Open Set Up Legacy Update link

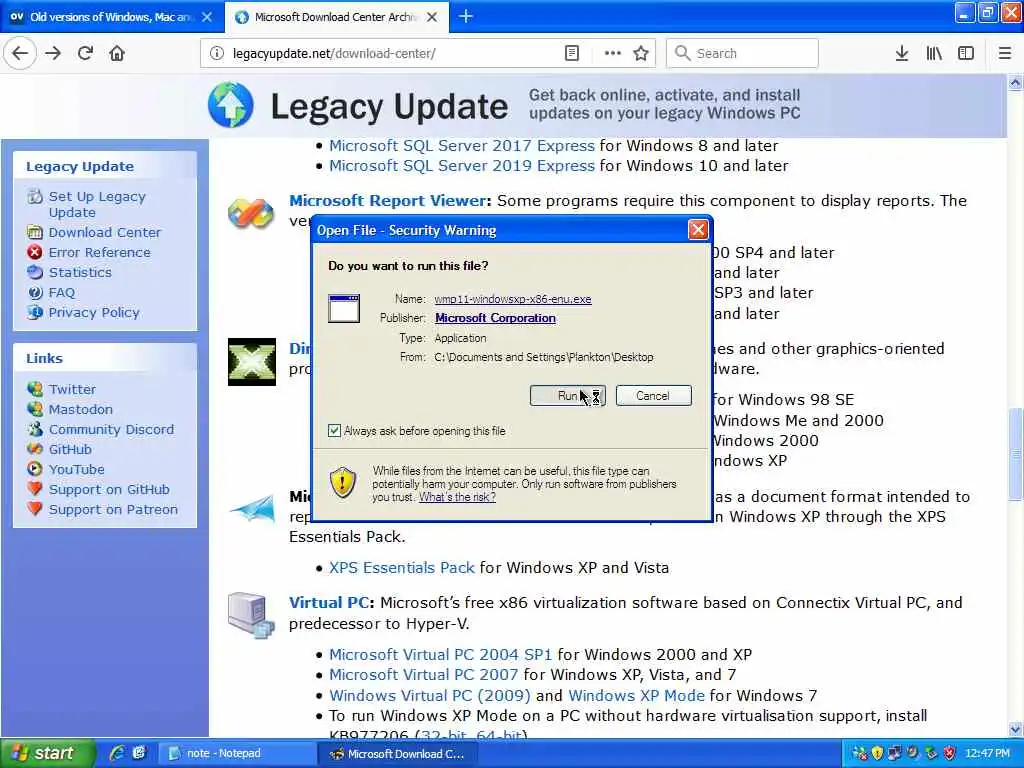(97, 204)
